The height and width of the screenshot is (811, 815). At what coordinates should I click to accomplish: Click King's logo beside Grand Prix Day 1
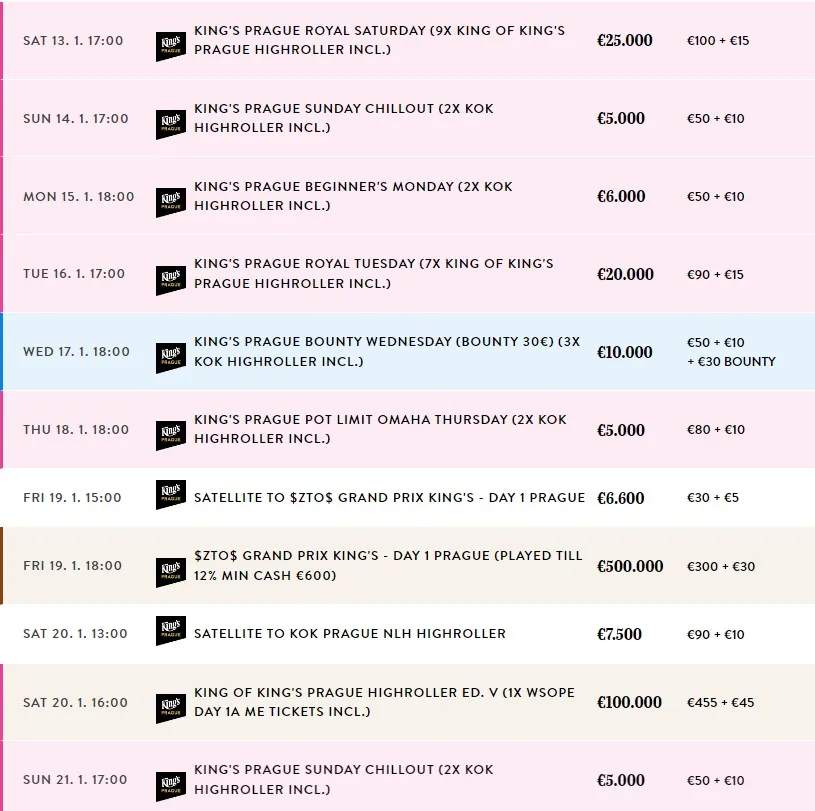coord(171,572)
